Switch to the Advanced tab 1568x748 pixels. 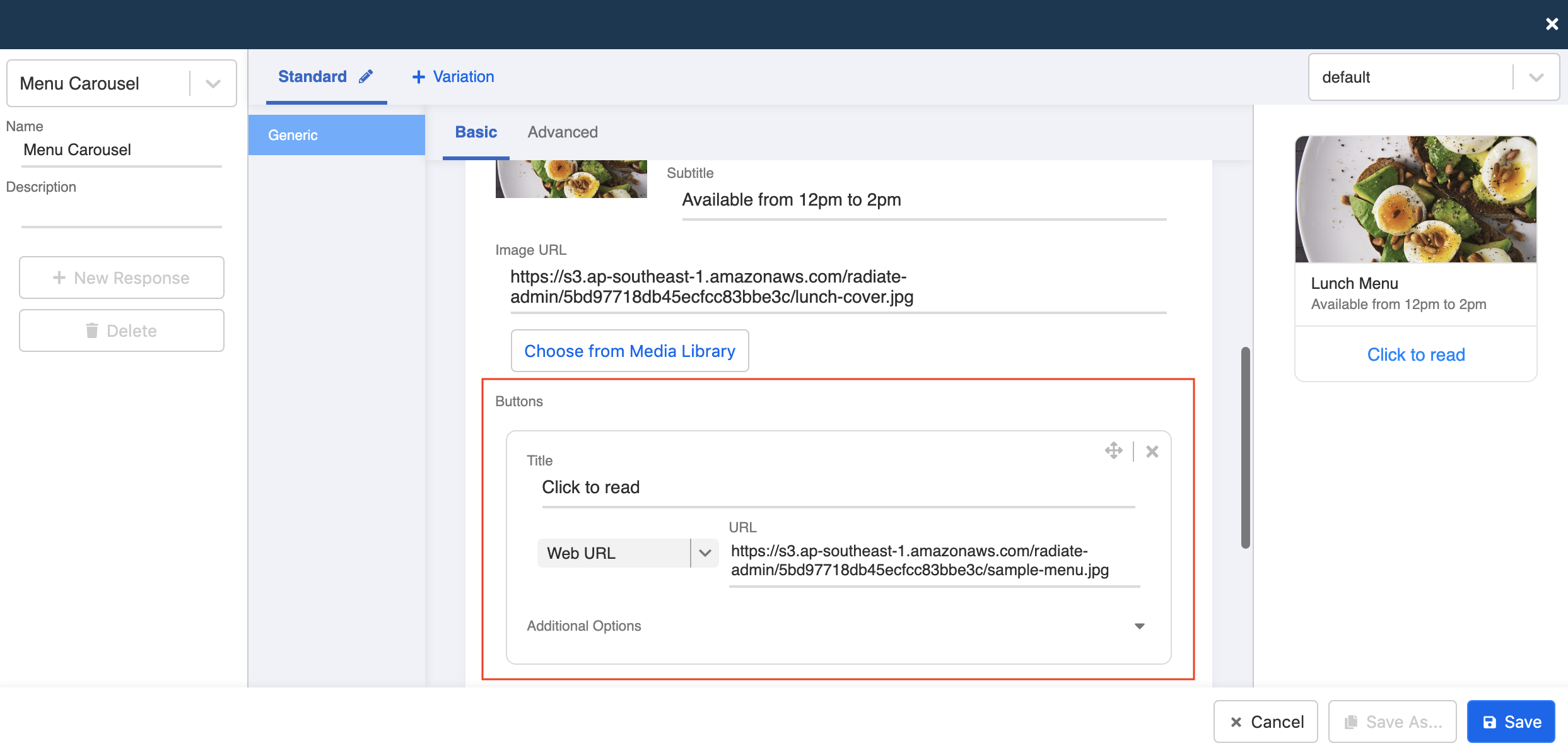pos(563,132)
